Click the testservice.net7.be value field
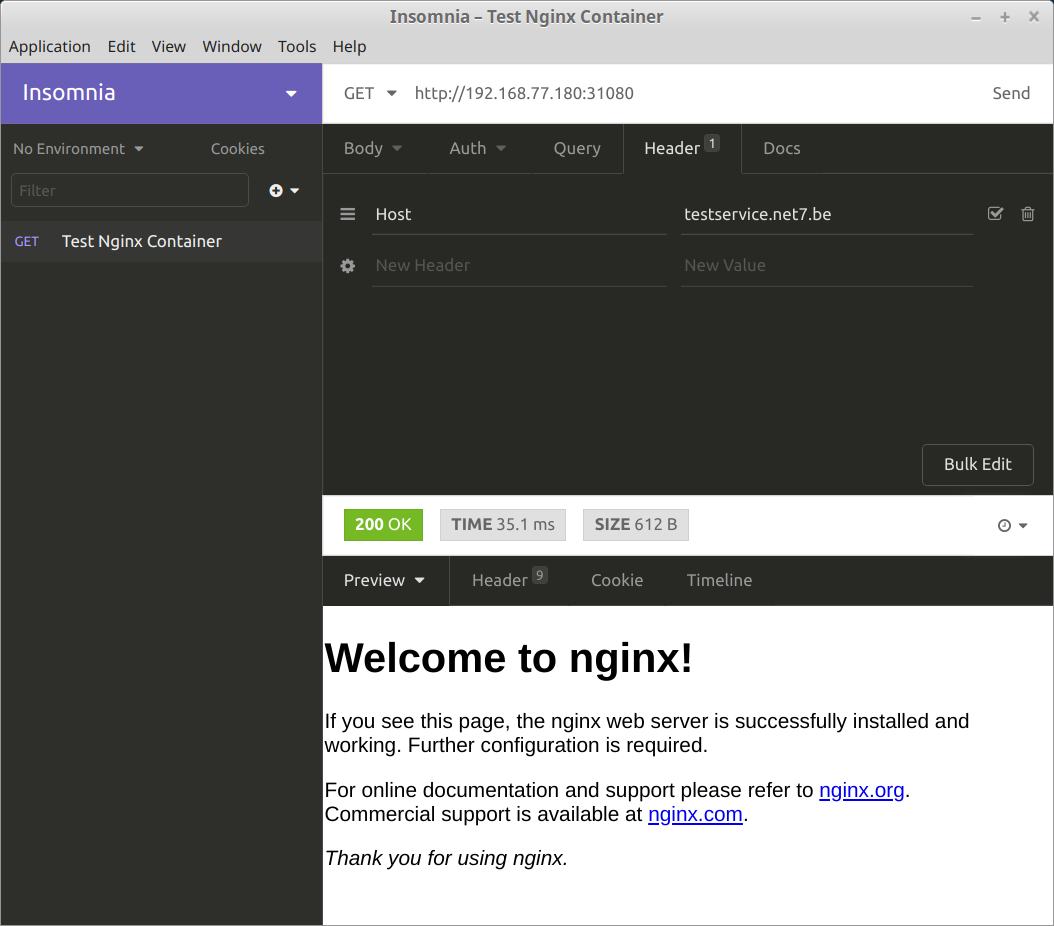This screenshot has height=926, width=1054. point(827,215)
